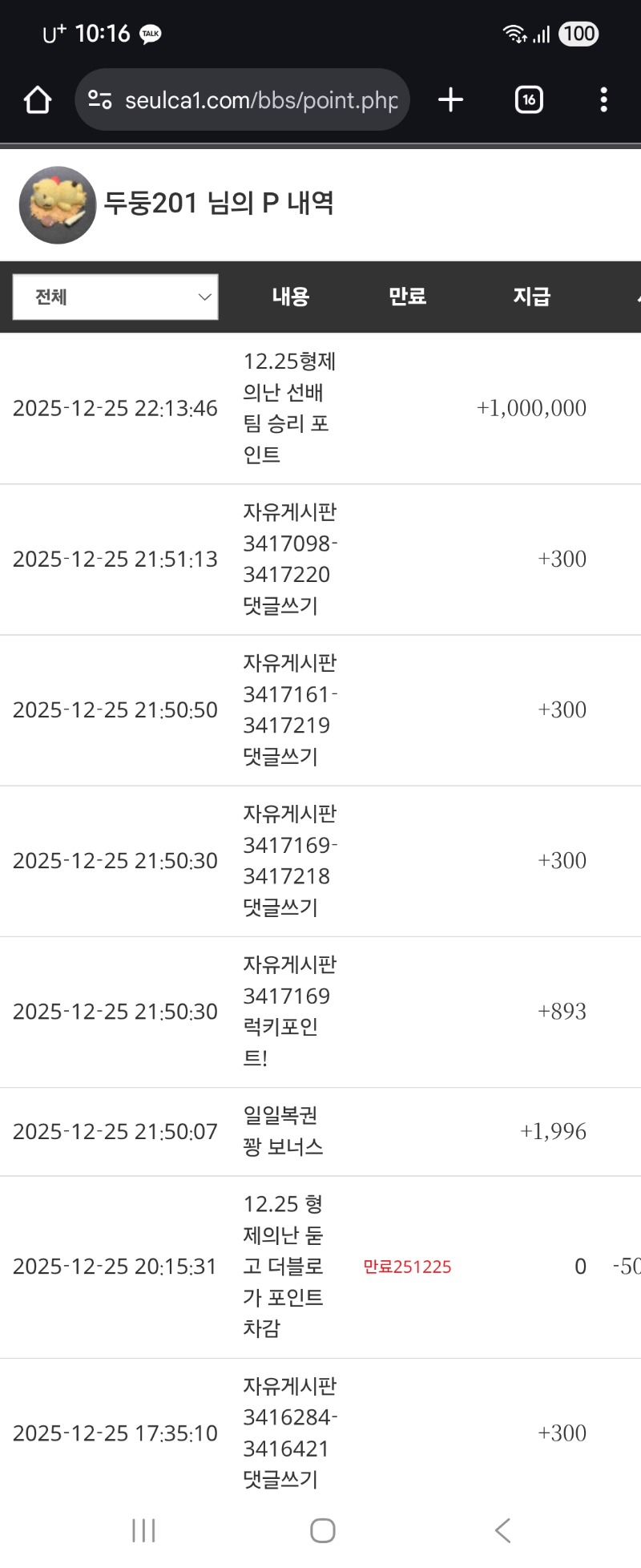Open the browser three-dot menu
The width and height of the screenshot is (641, 1568).
(603, 100)
